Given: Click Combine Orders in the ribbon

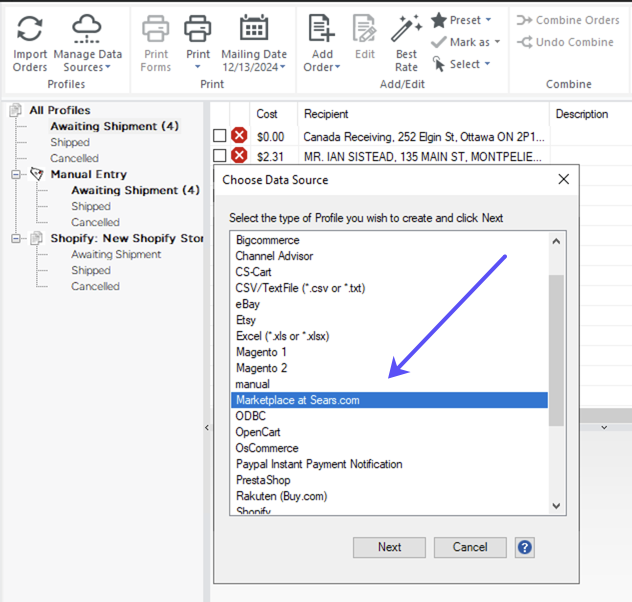Looking at the screenshot, I should point(568,20).
